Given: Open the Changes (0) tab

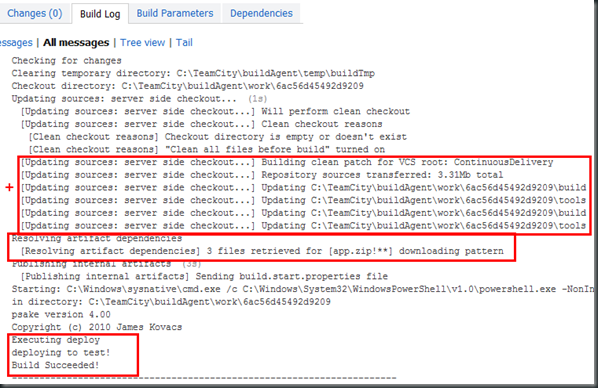Looking at the screenshot, I should coord(34,13).
